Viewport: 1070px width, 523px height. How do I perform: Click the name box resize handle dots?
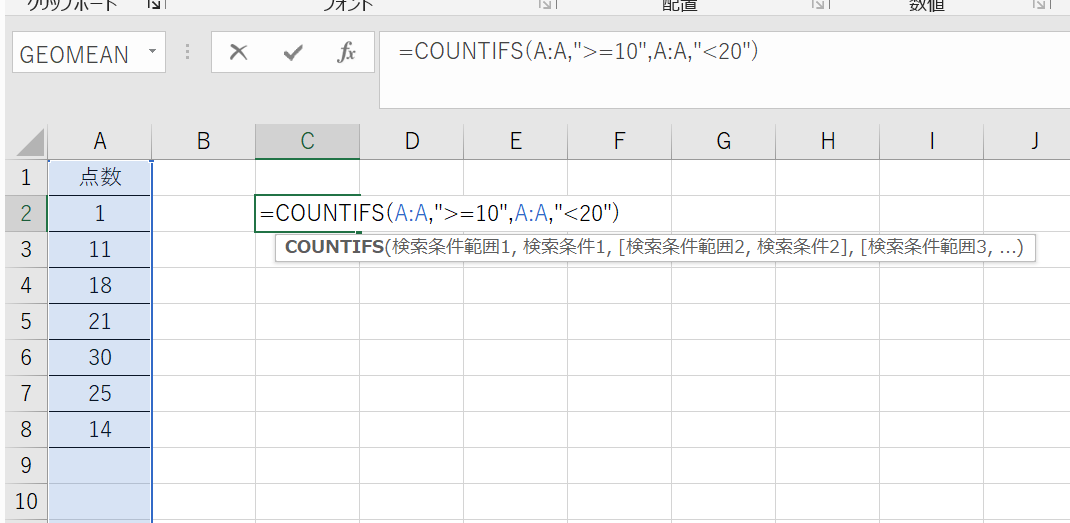tap(187, 53)
